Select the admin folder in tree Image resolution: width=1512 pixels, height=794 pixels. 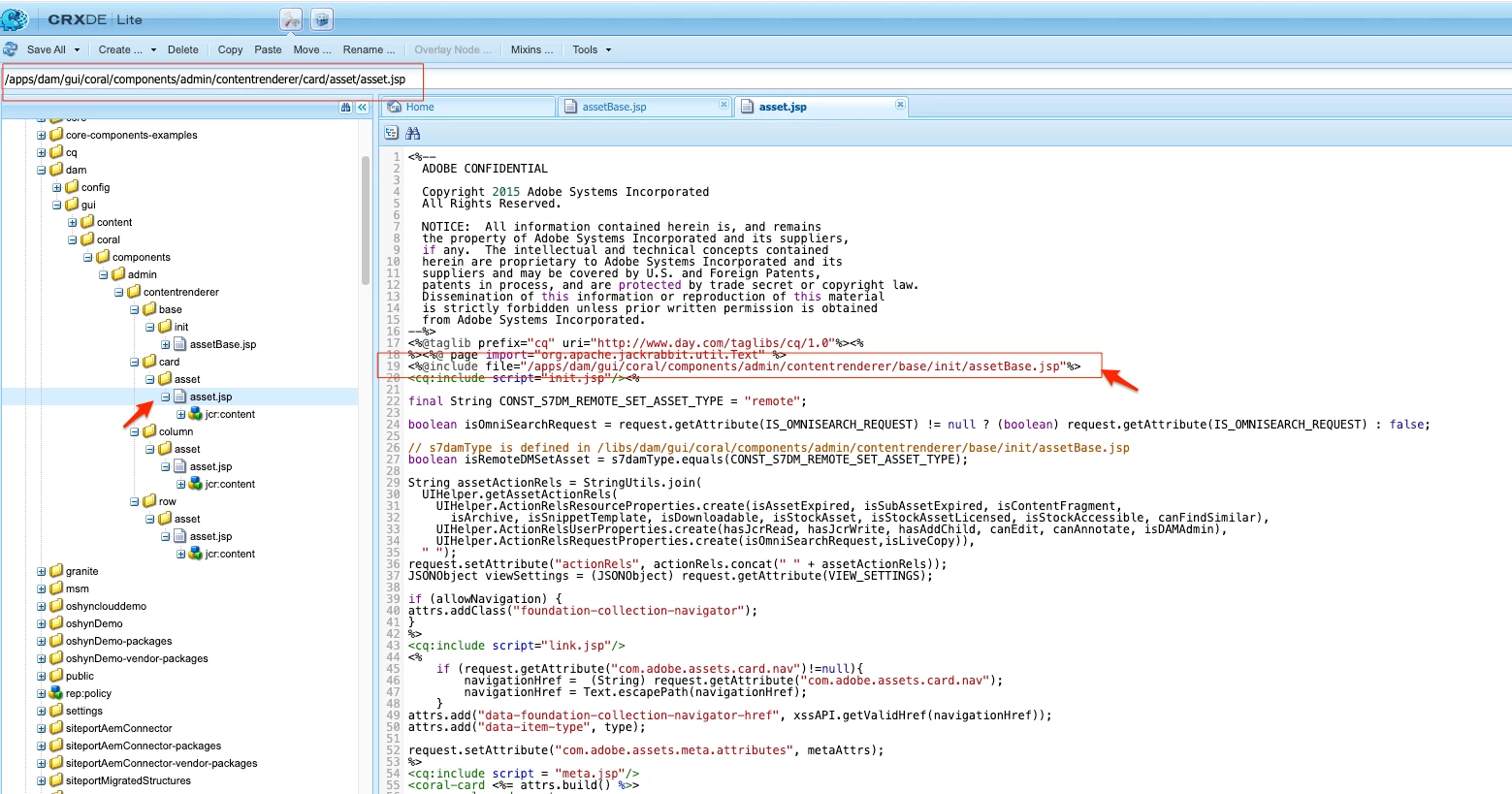point(142,274)
